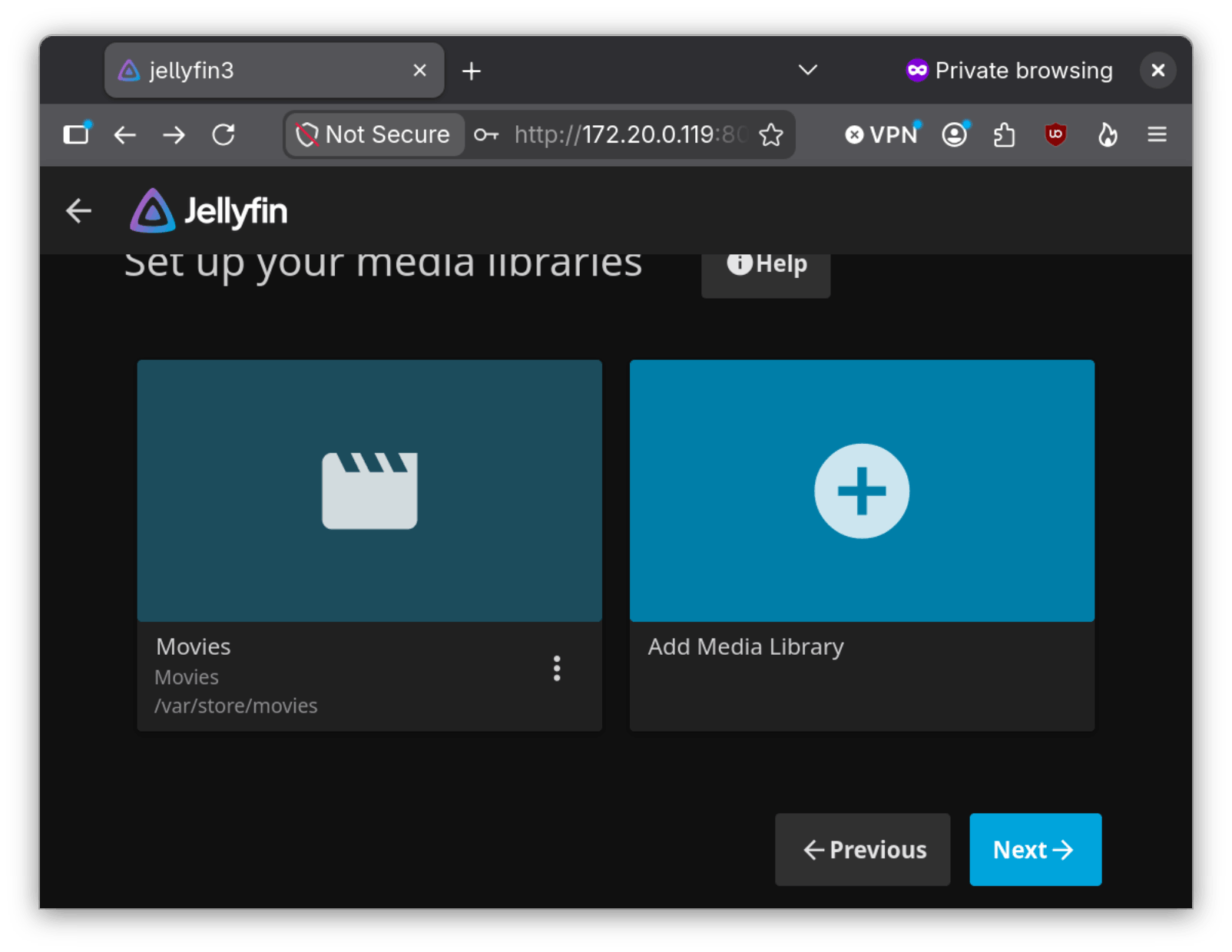This screenshot has width=1232, height=952.
Task: Toggle the browser sidebar icon
Action: point(76,134)
